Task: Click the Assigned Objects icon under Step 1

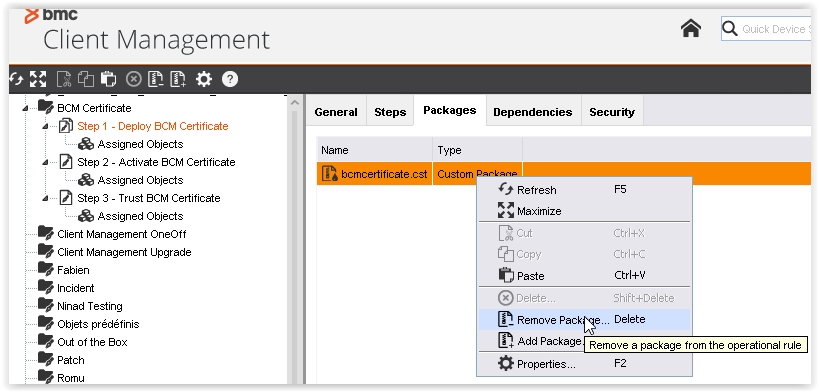Action: click(x=86, y=144)
